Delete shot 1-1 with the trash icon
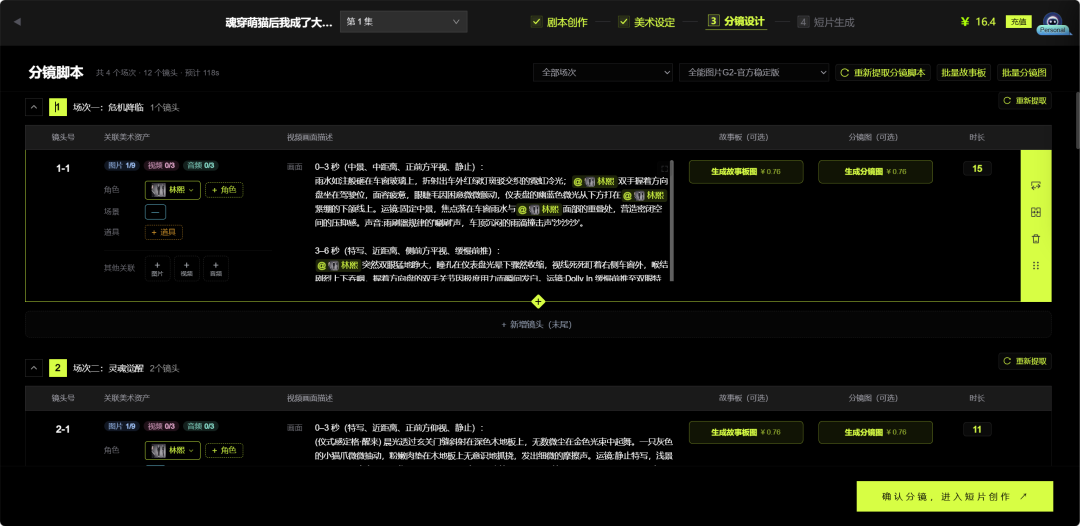The image size is (1080, 526). [1035, 239]
